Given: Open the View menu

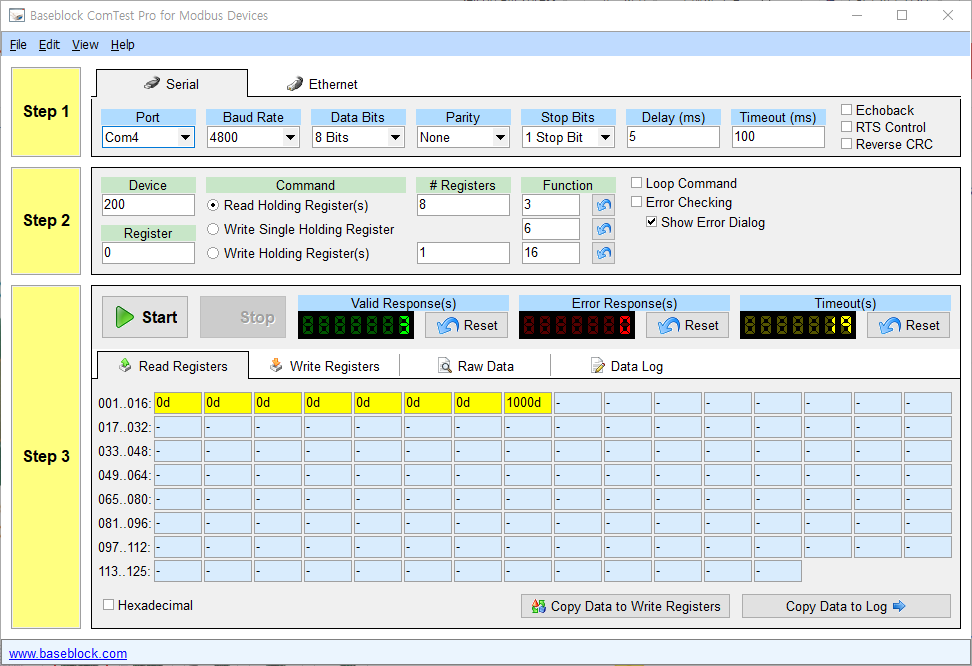Looking at the screenshot, I should 85,45.
